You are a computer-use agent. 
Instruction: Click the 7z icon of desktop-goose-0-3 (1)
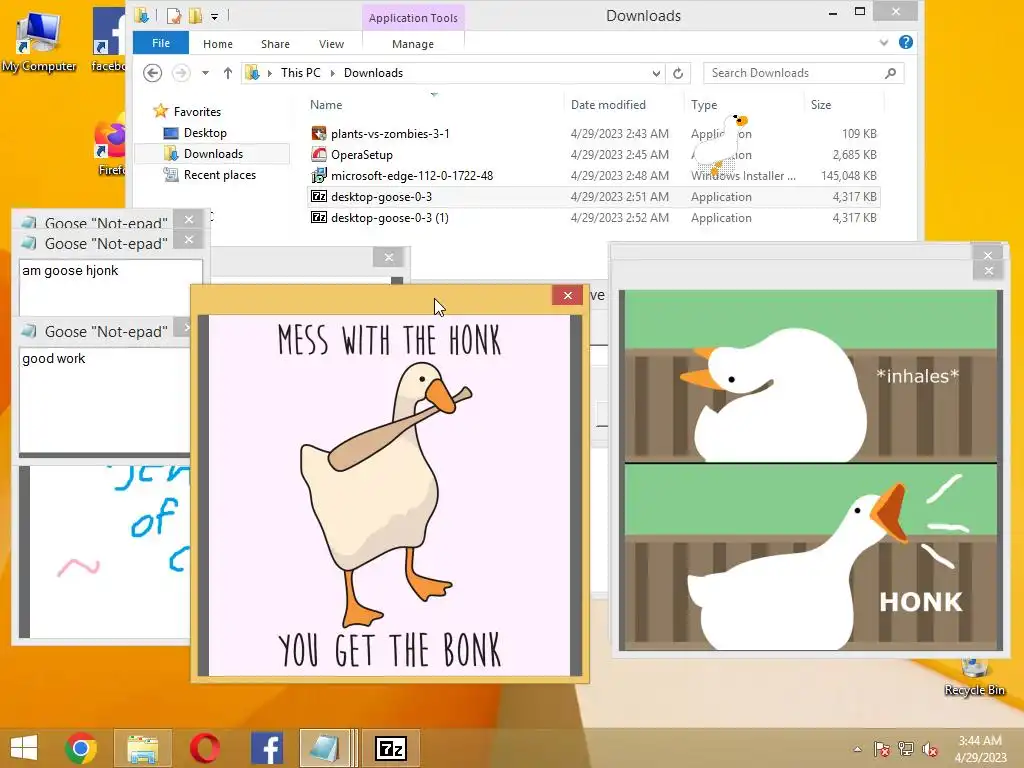pos(319,217)
